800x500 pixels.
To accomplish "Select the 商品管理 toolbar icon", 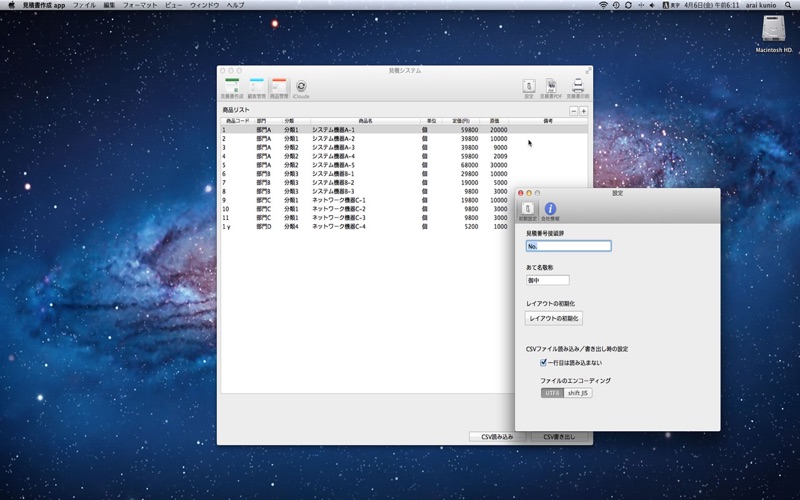I will coord(279,88).
